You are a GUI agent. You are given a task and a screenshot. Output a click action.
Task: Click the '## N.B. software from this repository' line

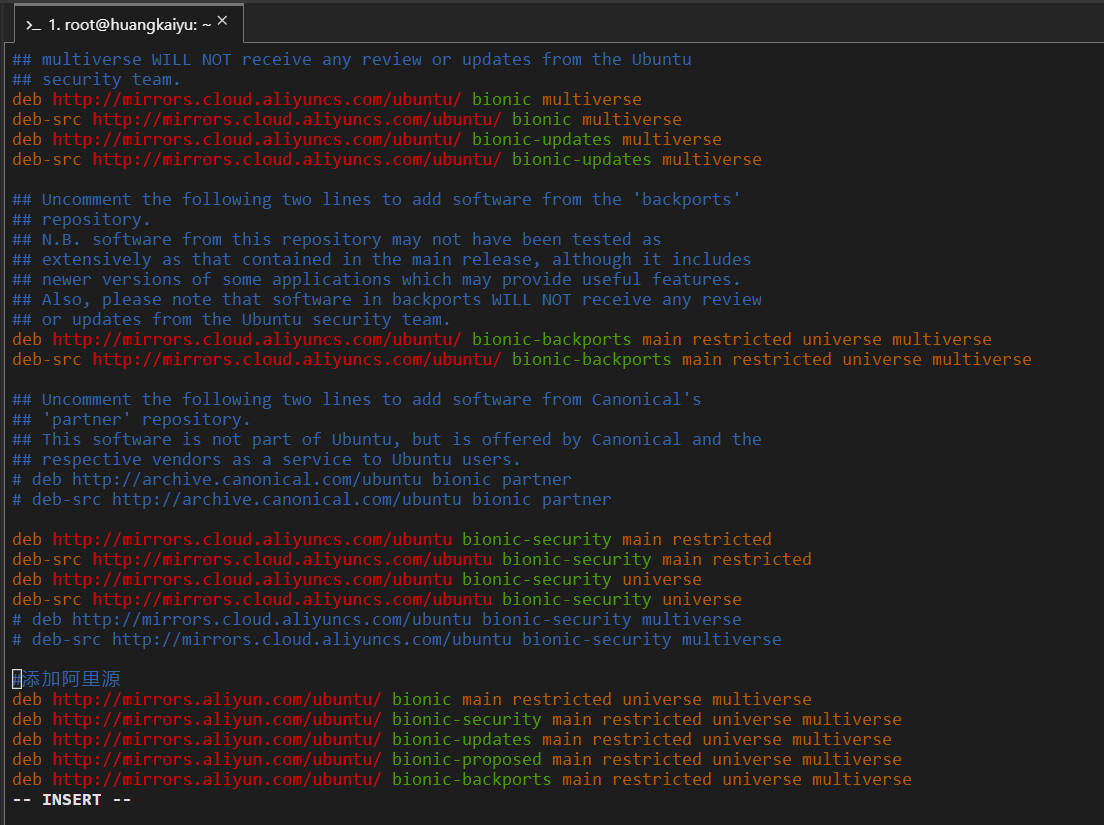click(x=337, y=239)
